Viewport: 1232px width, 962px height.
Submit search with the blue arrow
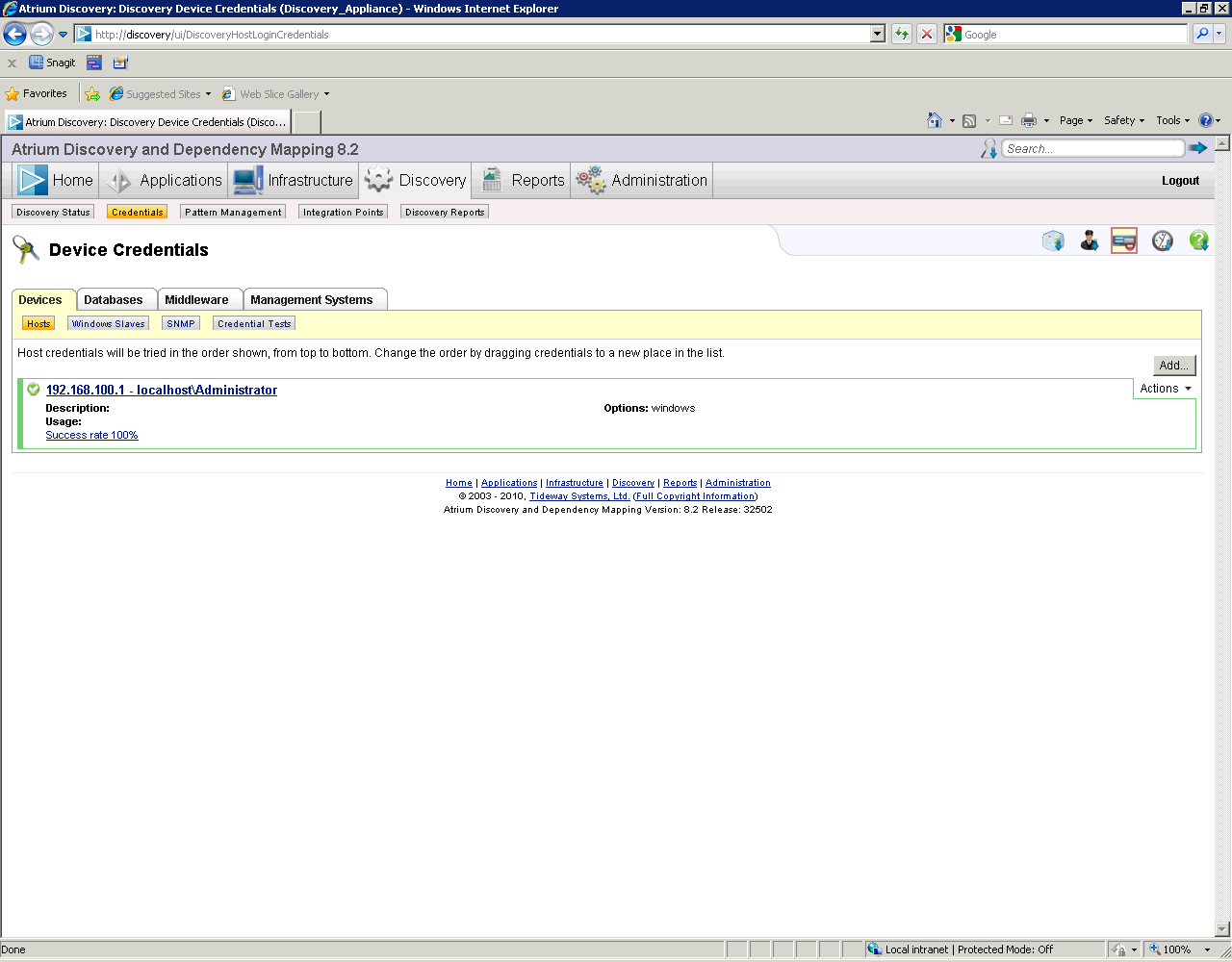(1198, 148)
